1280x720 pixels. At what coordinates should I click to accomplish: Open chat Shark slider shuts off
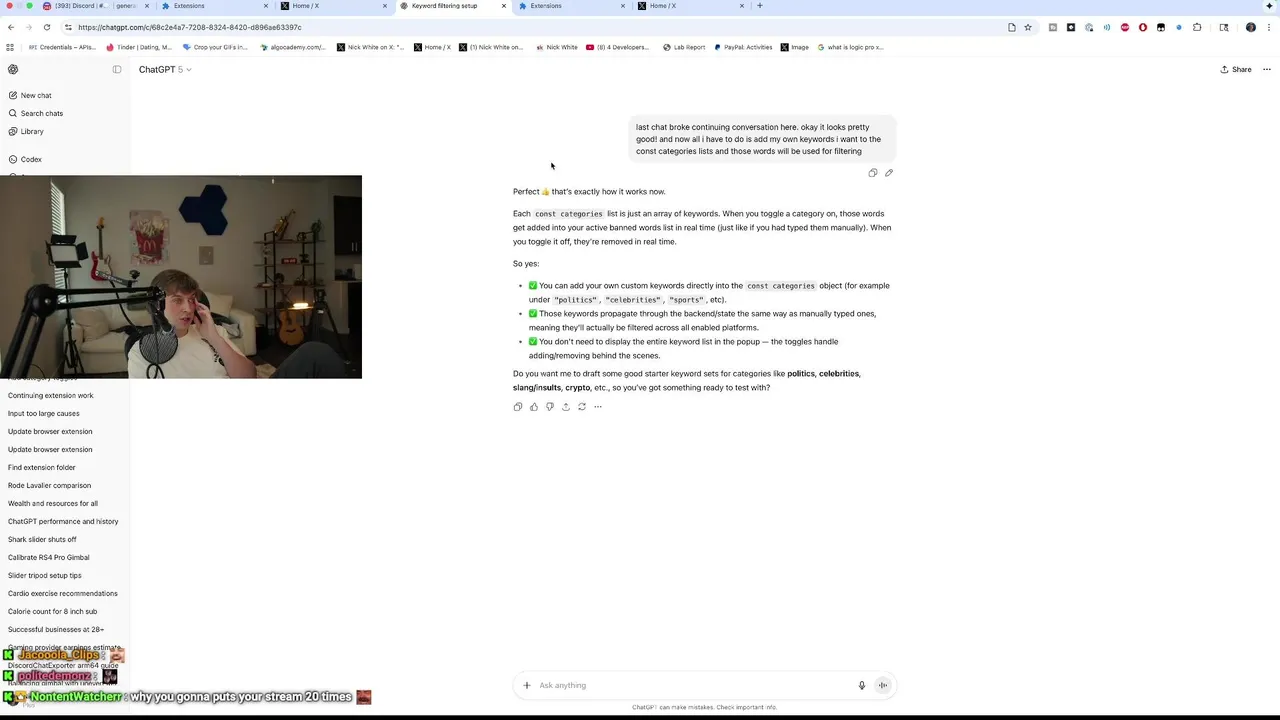point(42,539)
